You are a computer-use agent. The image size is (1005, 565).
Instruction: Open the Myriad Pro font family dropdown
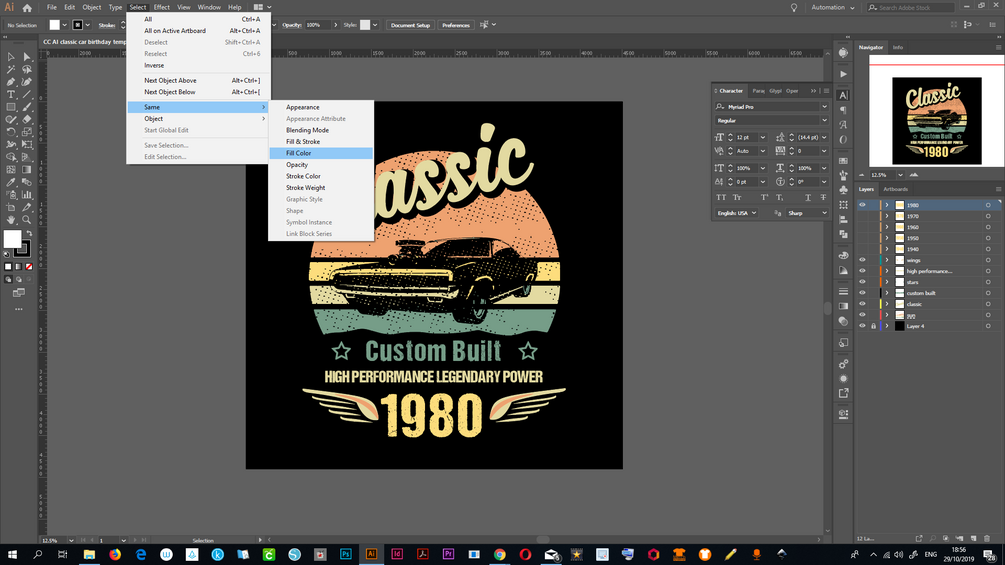pos(824,106)
